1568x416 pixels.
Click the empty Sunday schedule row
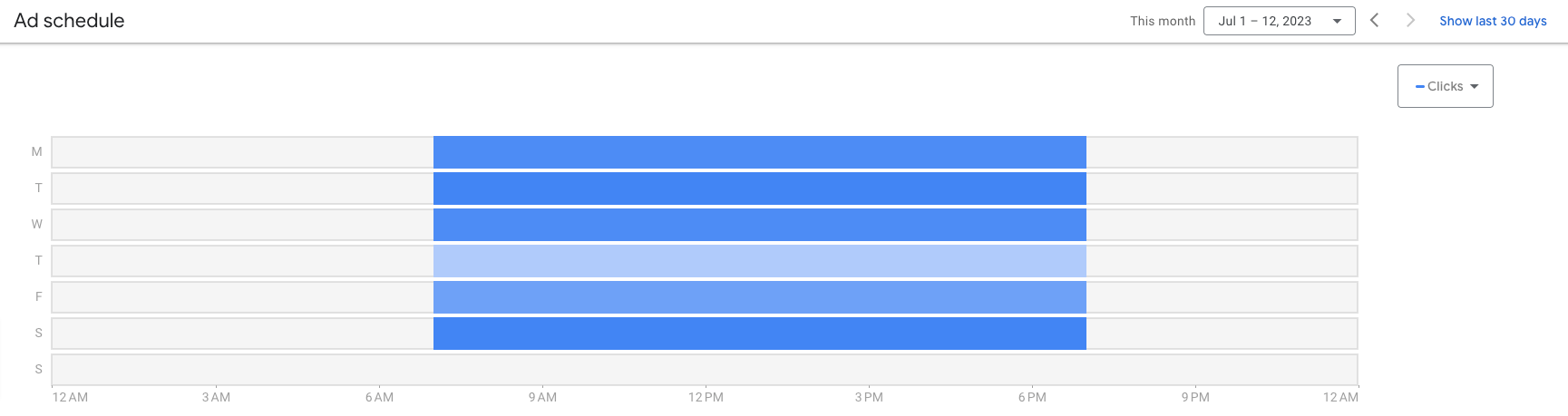pos(705,370)
